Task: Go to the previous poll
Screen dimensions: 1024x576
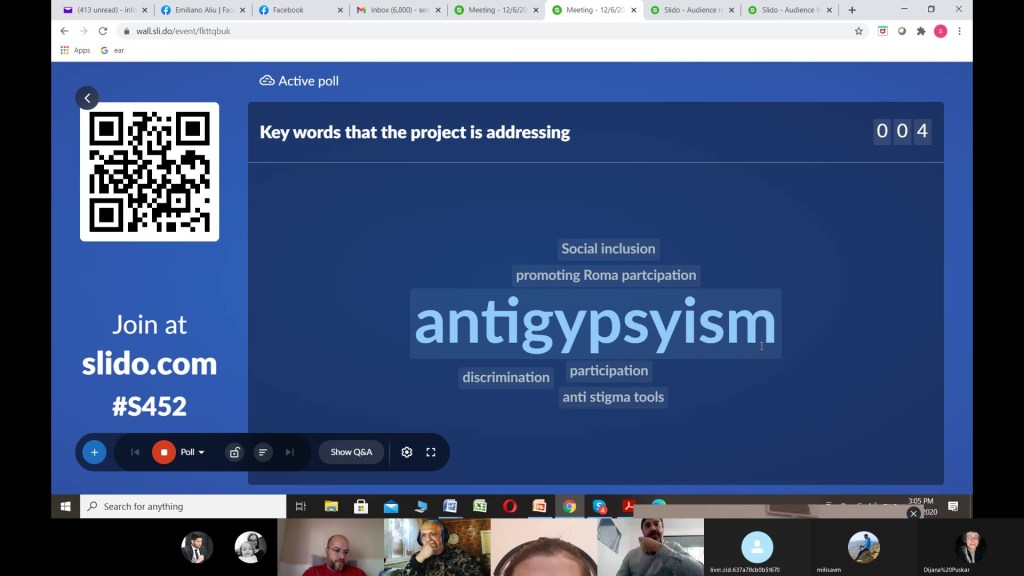Action: click(x=135, y=452)
